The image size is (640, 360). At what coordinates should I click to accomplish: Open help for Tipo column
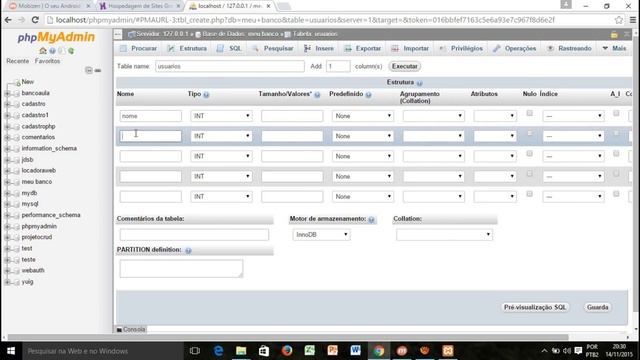[206, 95]
